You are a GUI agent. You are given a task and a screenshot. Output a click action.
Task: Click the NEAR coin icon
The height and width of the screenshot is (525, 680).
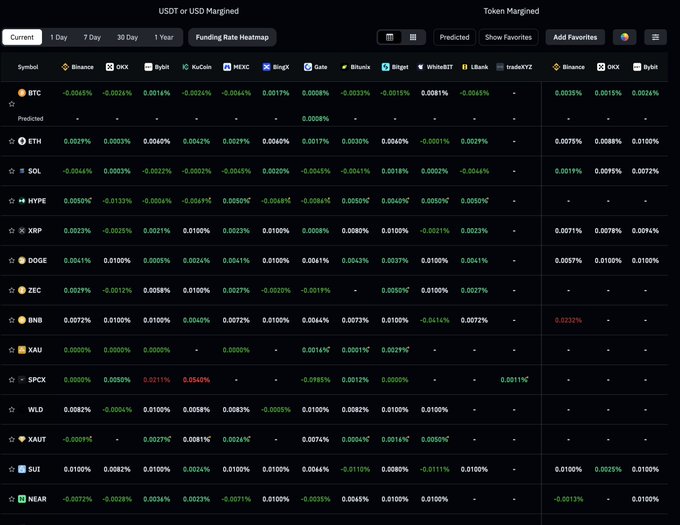click(x=22, y=499)
